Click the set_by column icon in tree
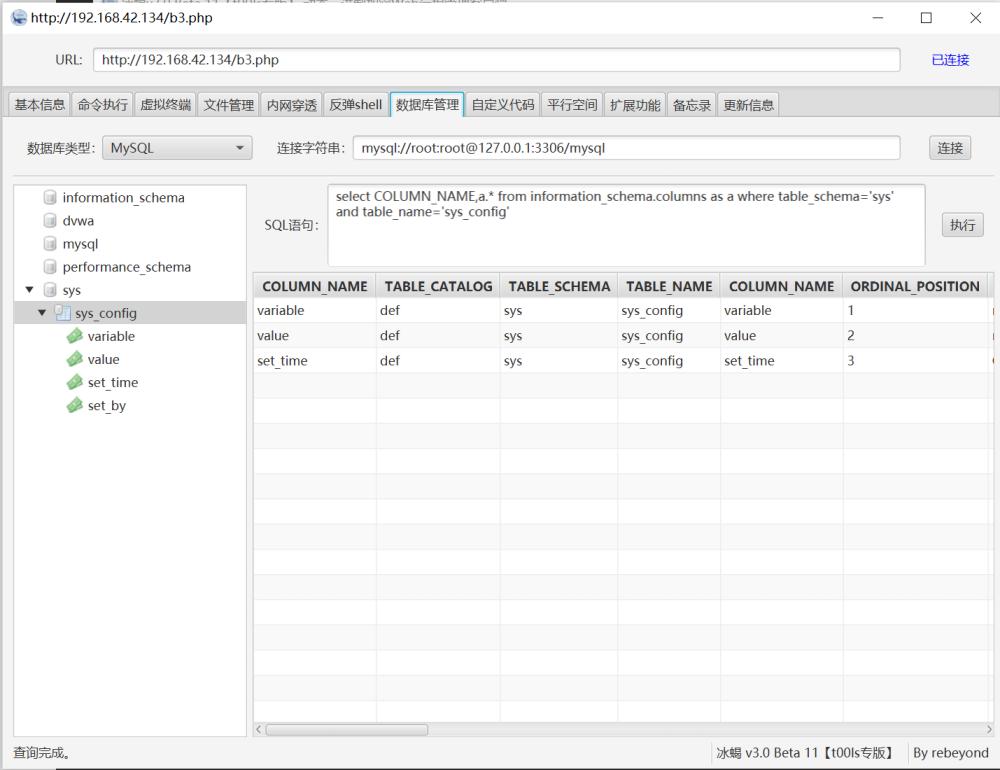The image size is (1000, 770). tap(75, 405)
